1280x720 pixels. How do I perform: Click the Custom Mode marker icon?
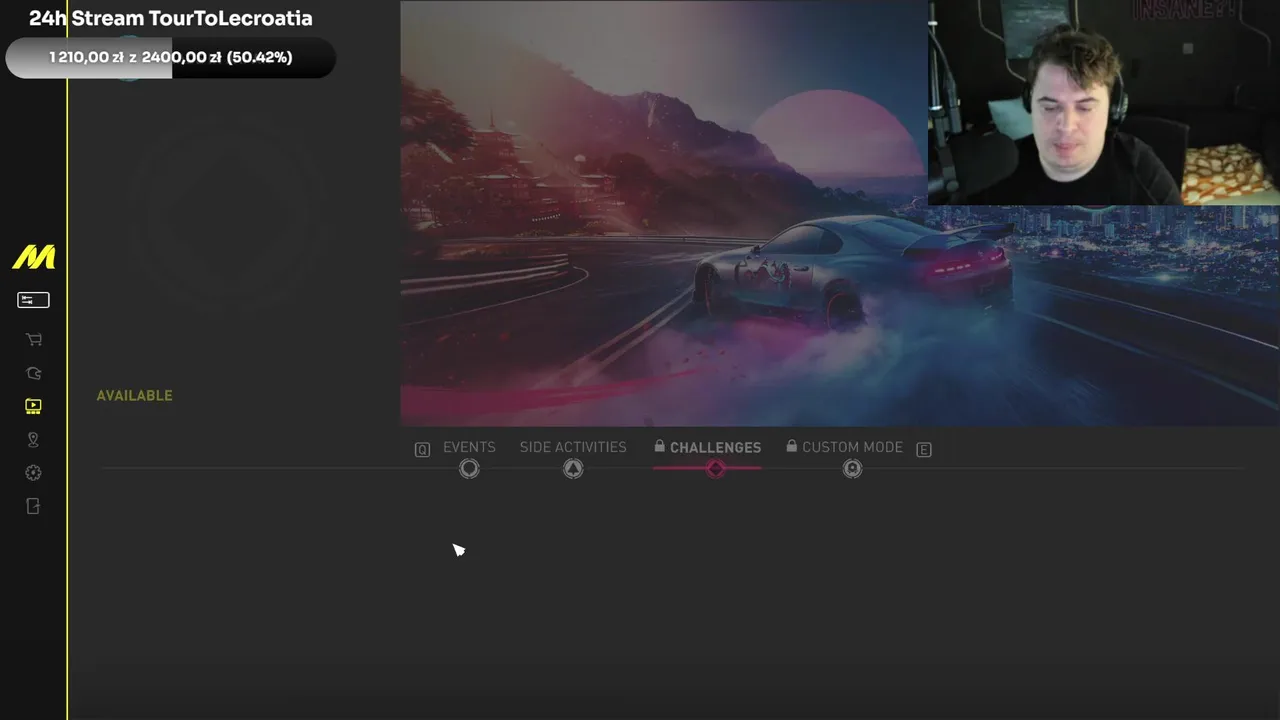point(852,469)
